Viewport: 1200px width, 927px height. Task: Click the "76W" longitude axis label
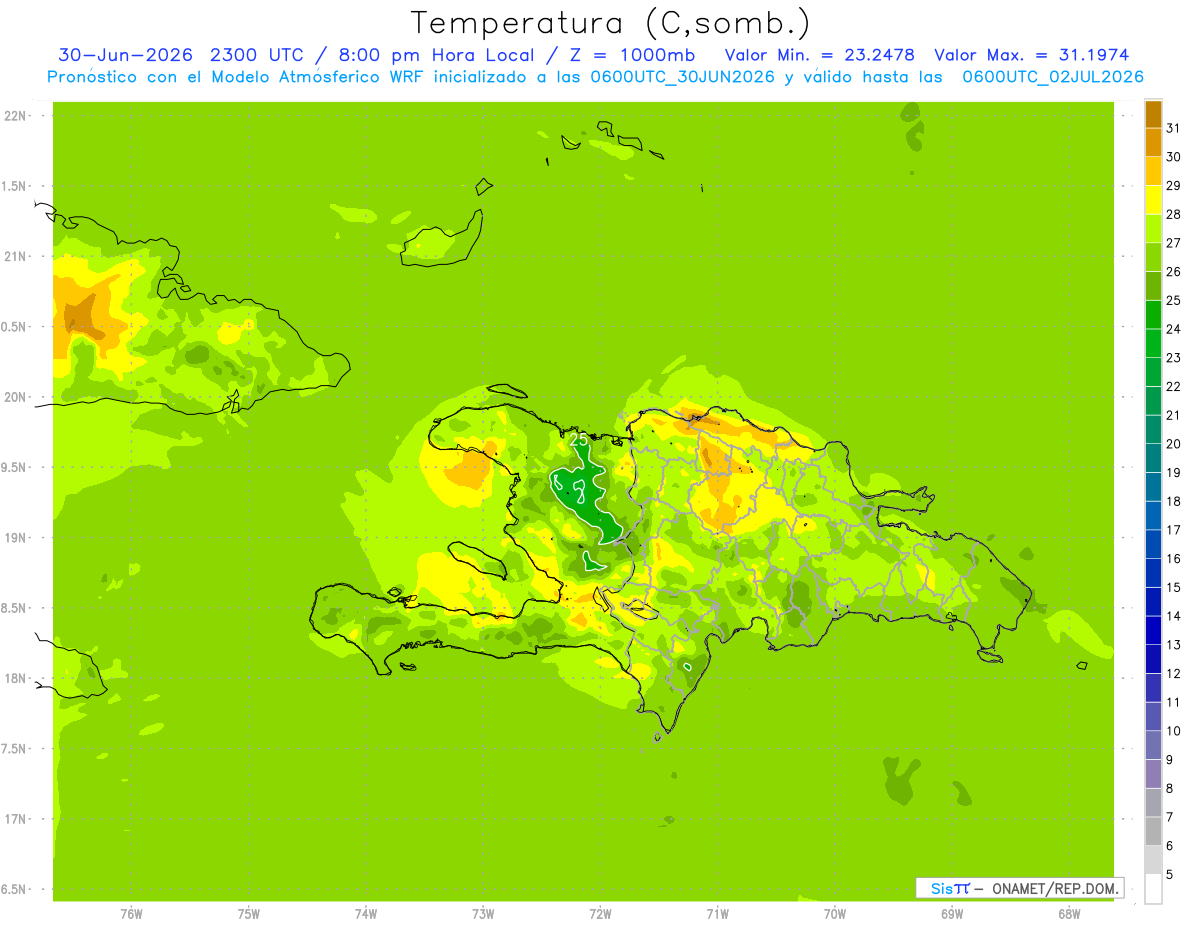(131, 914)
